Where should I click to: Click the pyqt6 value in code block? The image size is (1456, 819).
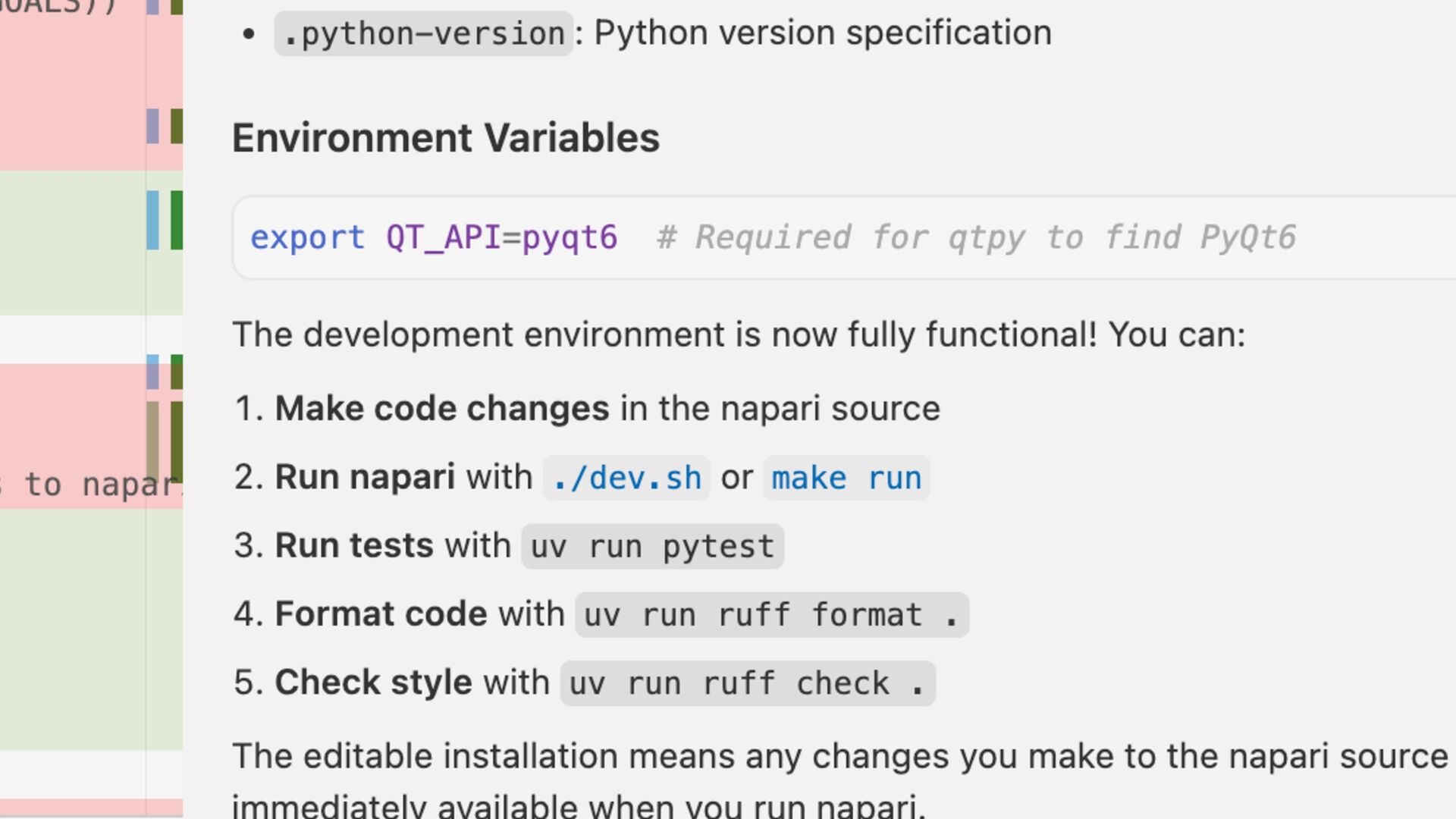[570, 238]
